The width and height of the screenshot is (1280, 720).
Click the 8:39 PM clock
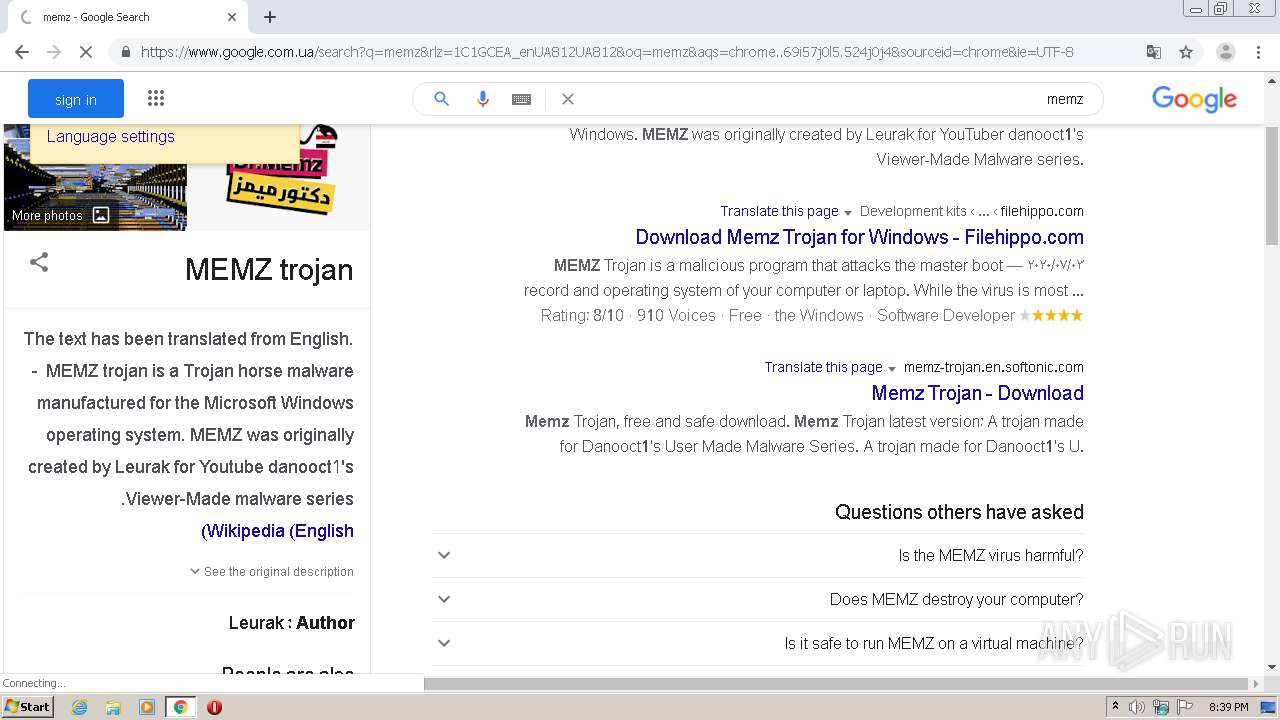point(1229,707)
